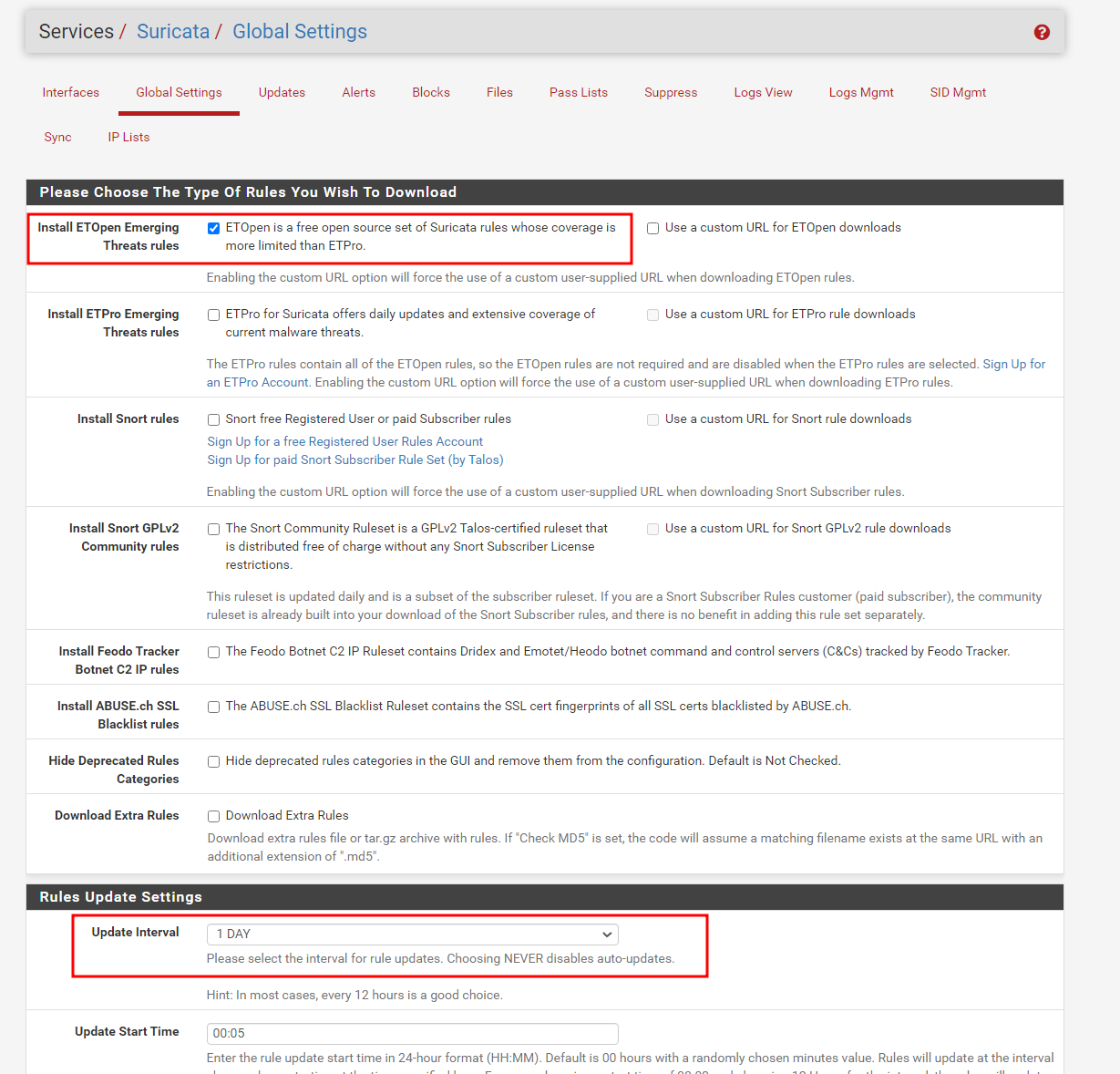Open the Pass Lists tab
The width and height of the screenshot is (1120, 1074).
coord(579,92)
